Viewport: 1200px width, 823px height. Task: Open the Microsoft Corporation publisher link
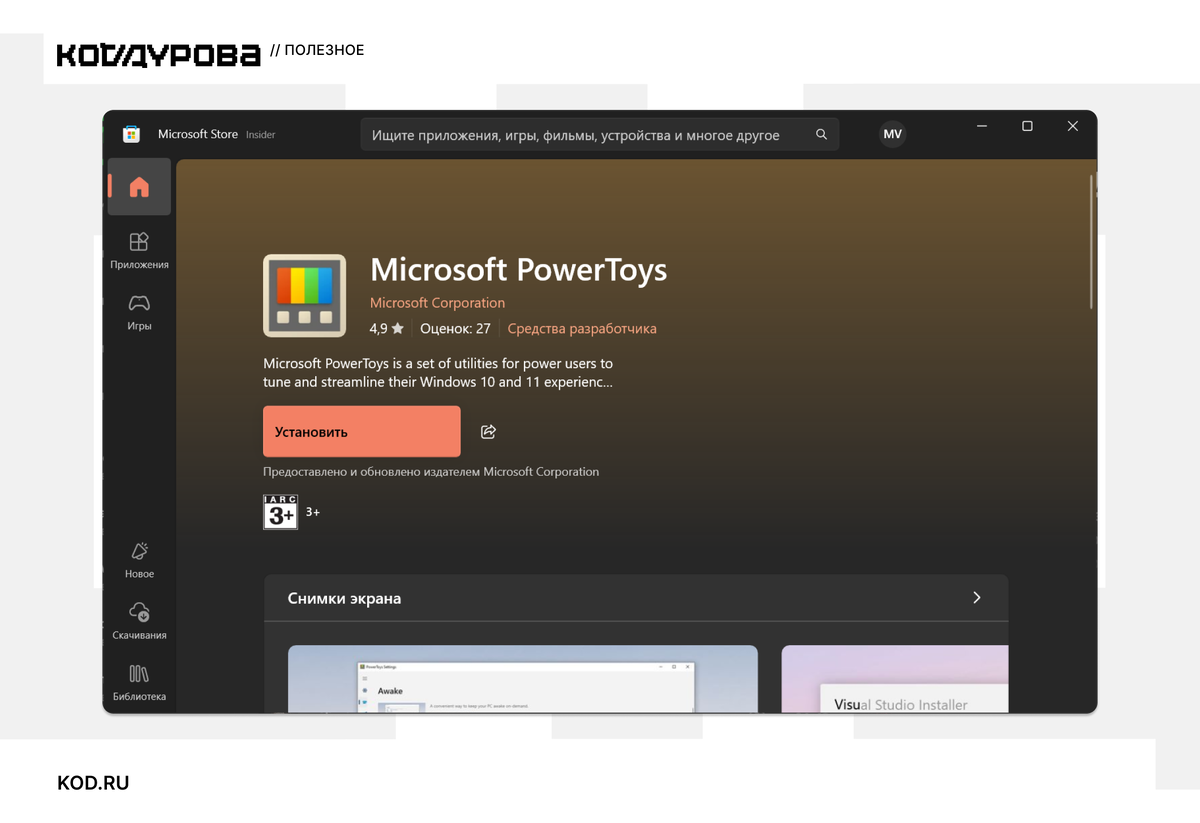tap(437, 303)
